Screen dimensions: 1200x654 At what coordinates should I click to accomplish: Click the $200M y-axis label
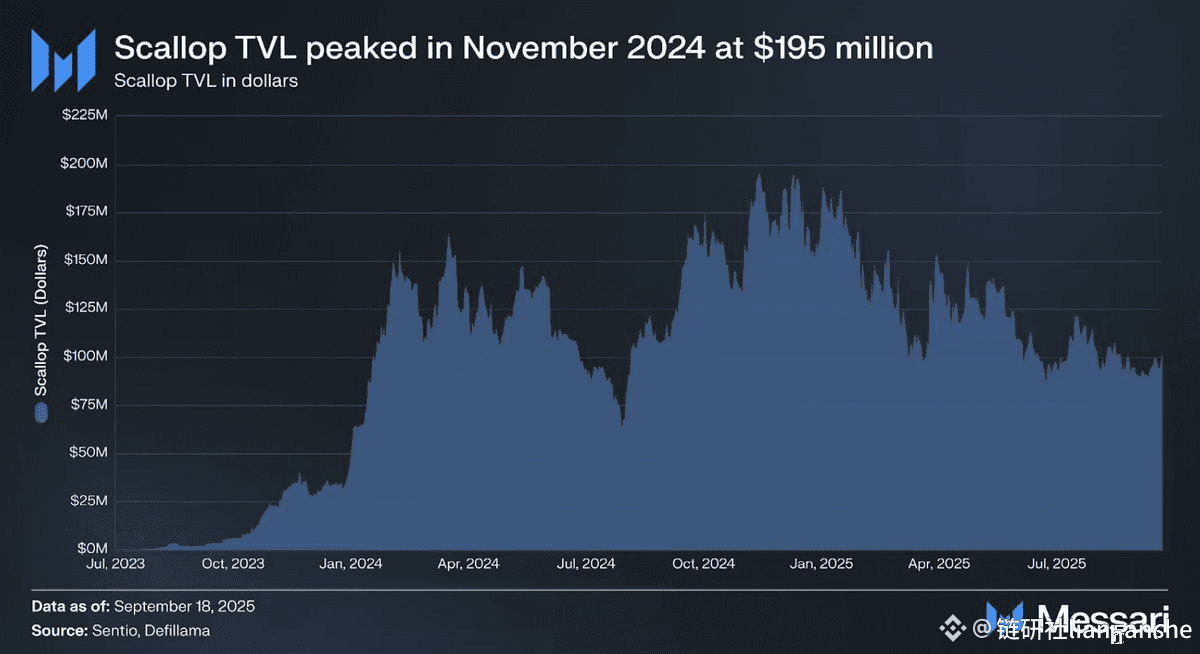tap(84, 164)
